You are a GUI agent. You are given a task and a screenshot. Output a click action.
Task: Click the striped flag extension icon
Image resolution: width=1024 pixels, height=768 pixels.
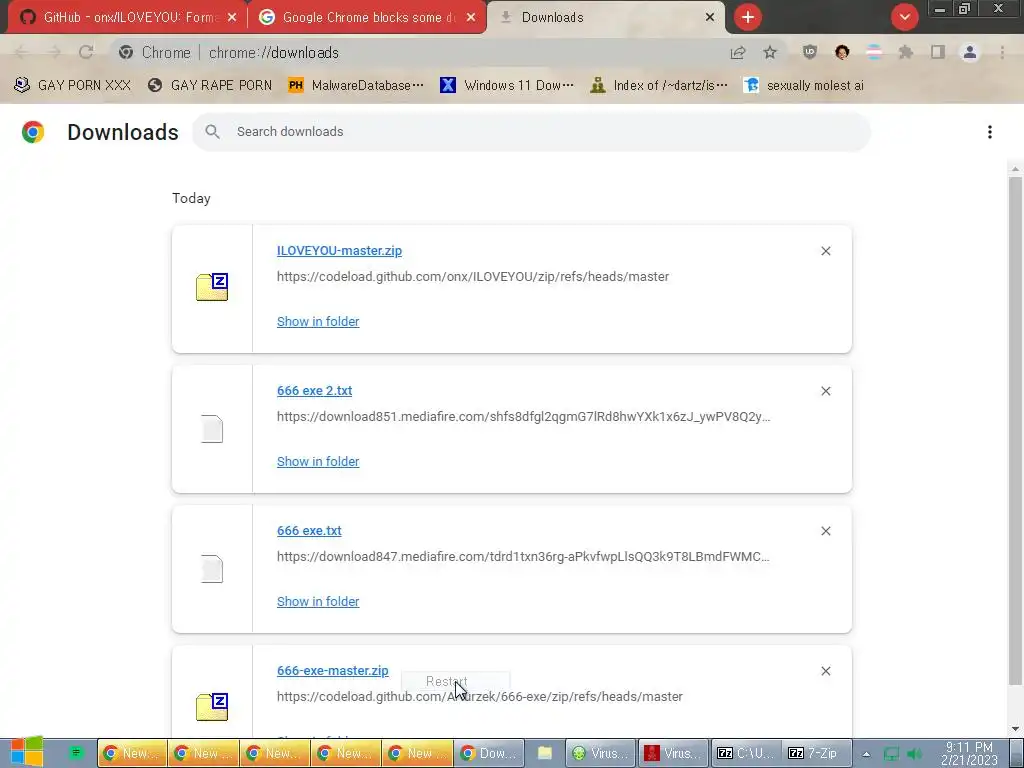tap(874, 52)
